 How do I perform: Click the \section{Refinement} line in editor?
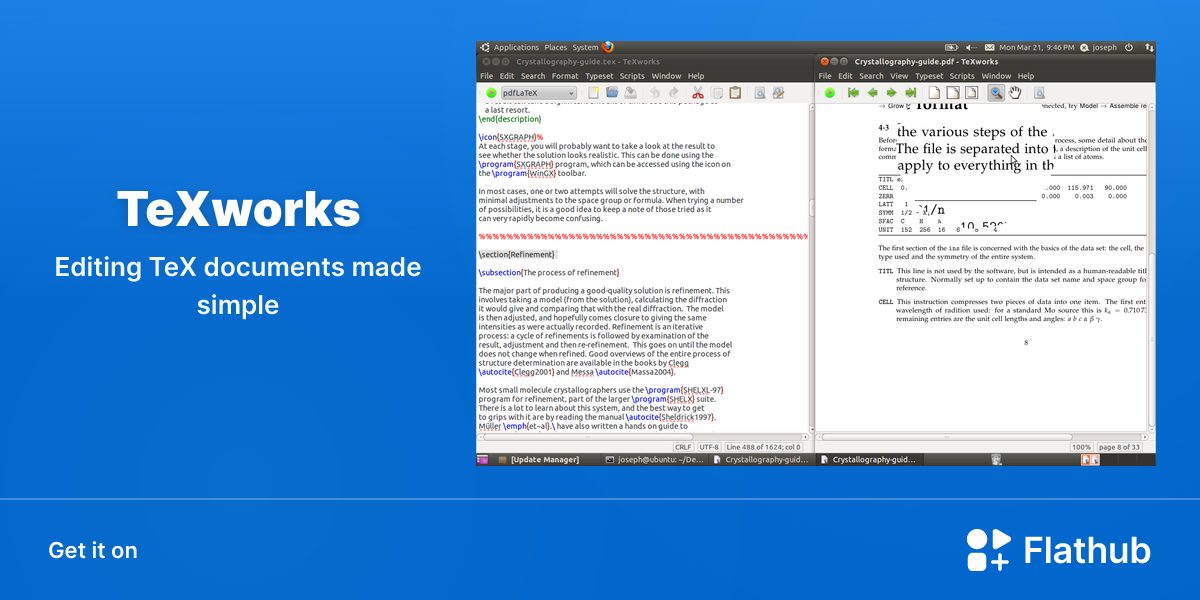(516, 254)
